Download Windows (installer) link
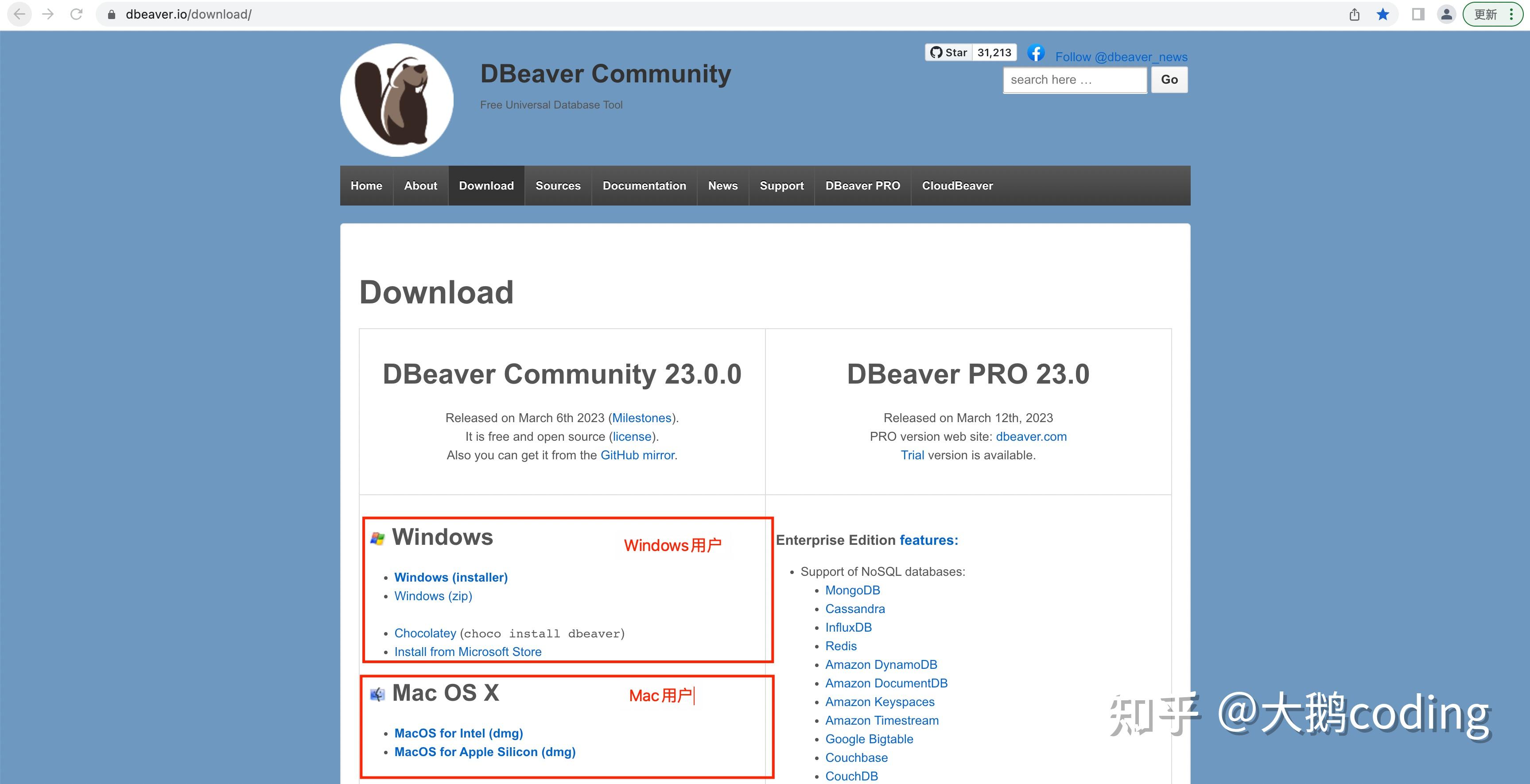The width and height of the screenshot is (1530, 784). click(451, 577)
